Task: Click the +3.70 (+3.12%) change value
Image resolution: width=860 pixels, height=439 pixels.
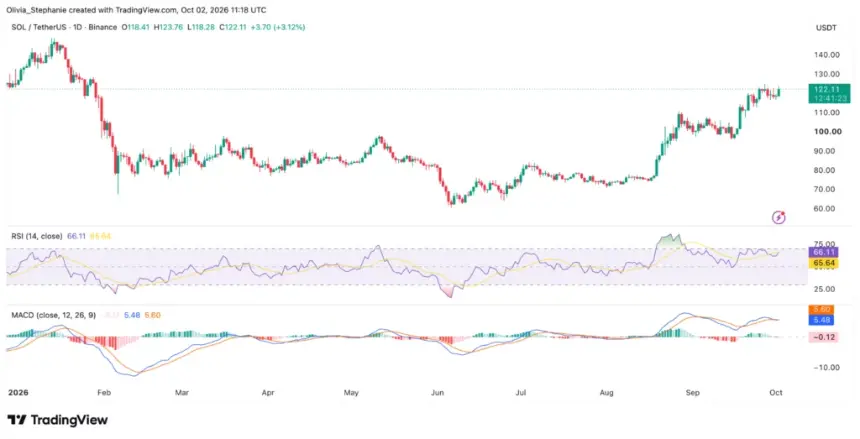Action: (280, 27)
